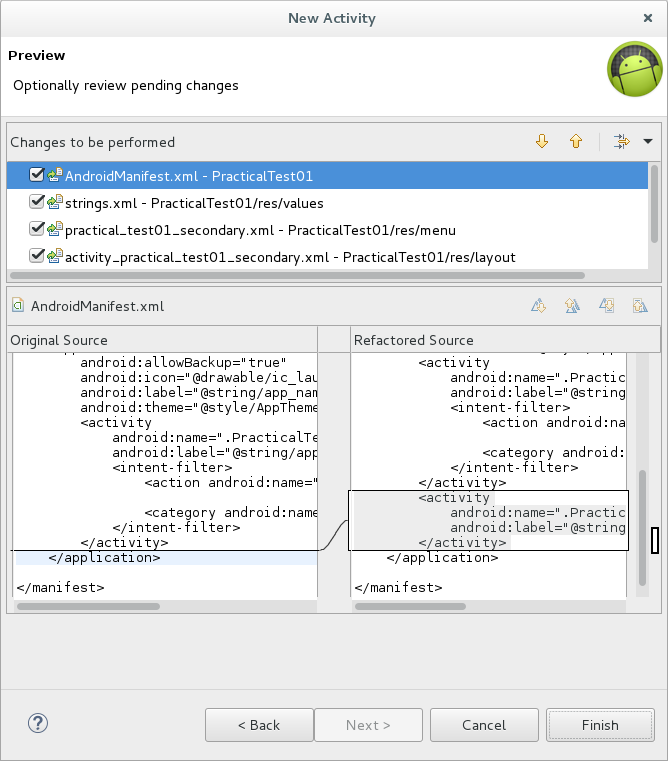Click the AndroidManifest.xml compare viewer file icon

[x=18, y=305]
